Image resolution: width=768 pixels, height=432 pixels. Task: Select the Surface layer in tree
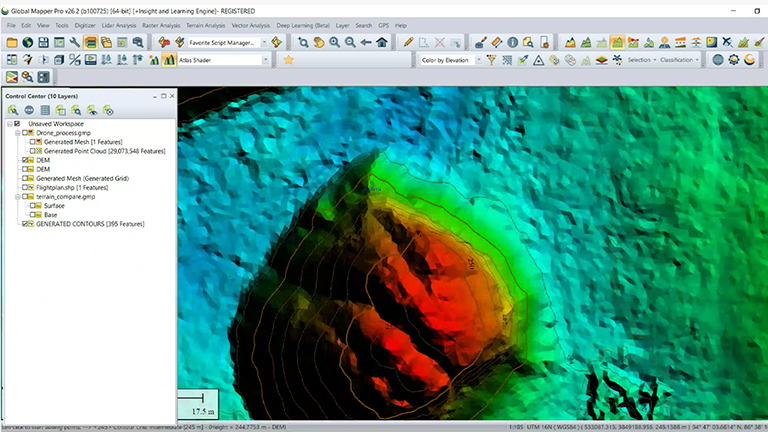pyautogui.click(x=54, y=206)
